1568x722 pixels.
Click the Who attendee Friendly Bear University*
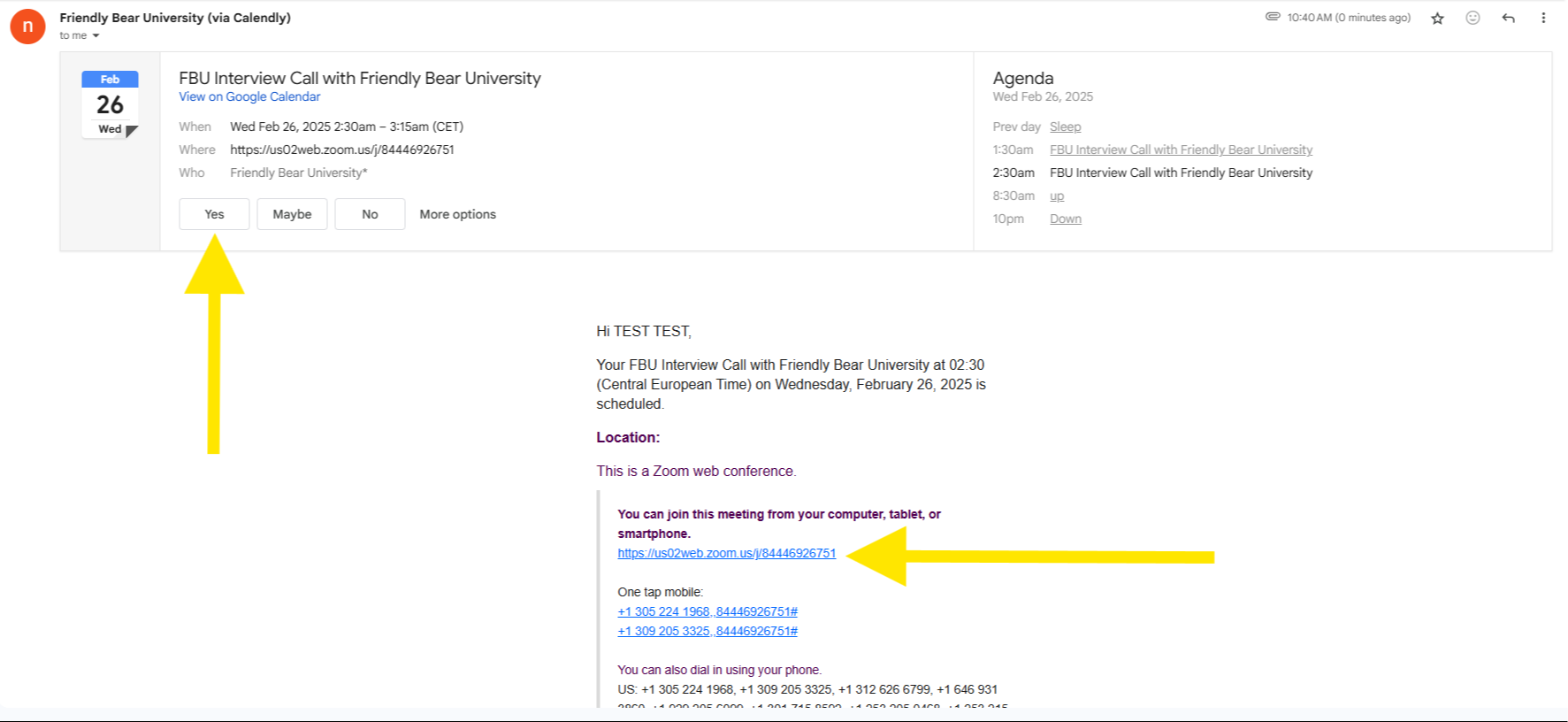tap(299, 173)
